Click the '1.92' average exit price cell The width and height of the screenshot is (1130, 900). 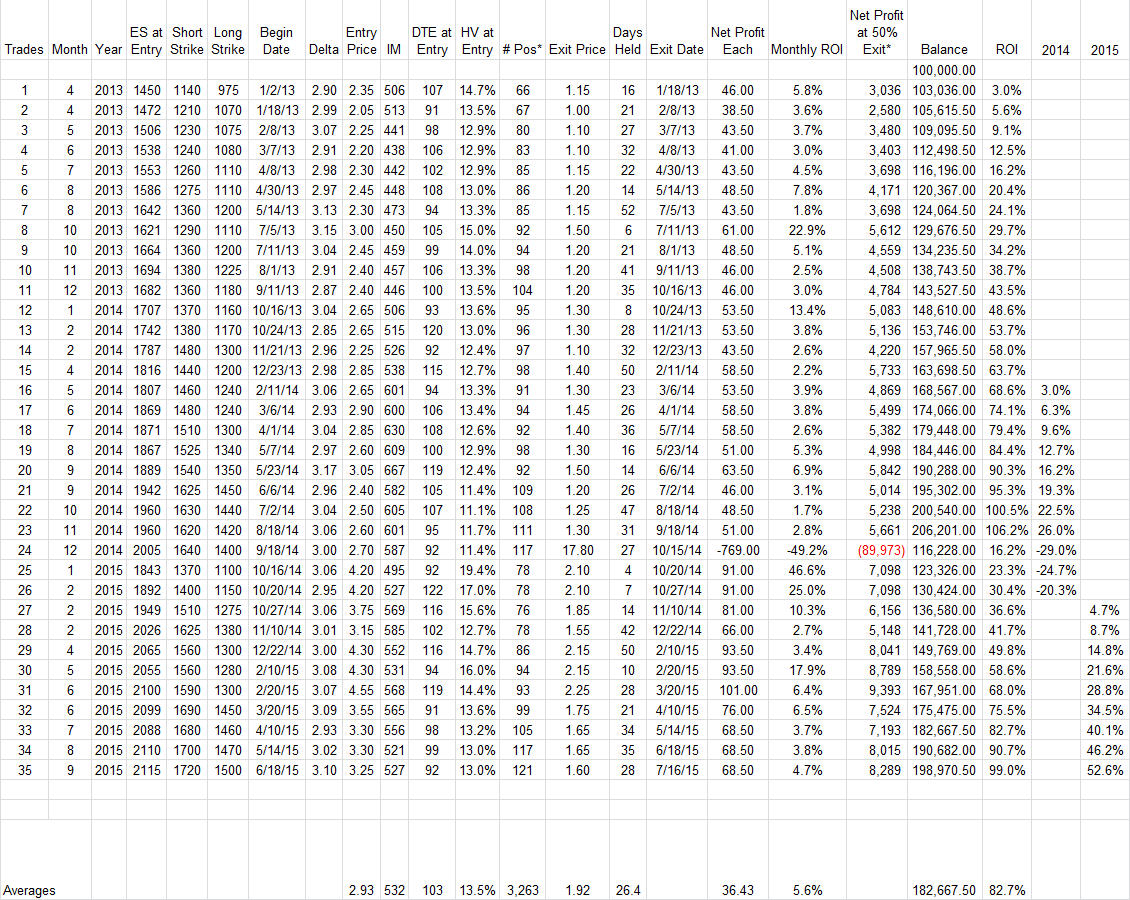(577, 890)
